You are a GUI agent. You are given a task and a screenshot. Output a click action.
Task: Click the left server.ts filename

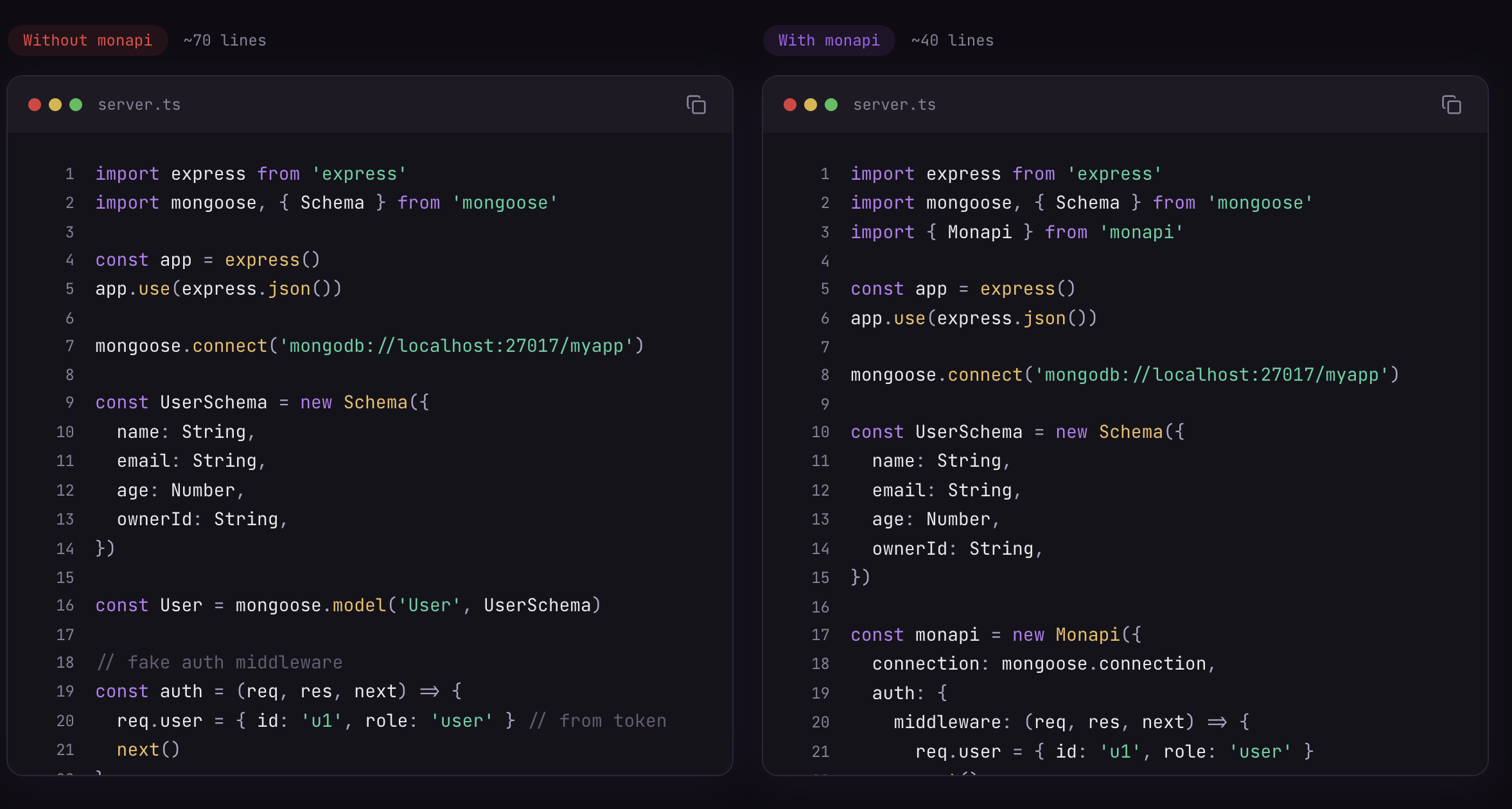coord(139,105)
